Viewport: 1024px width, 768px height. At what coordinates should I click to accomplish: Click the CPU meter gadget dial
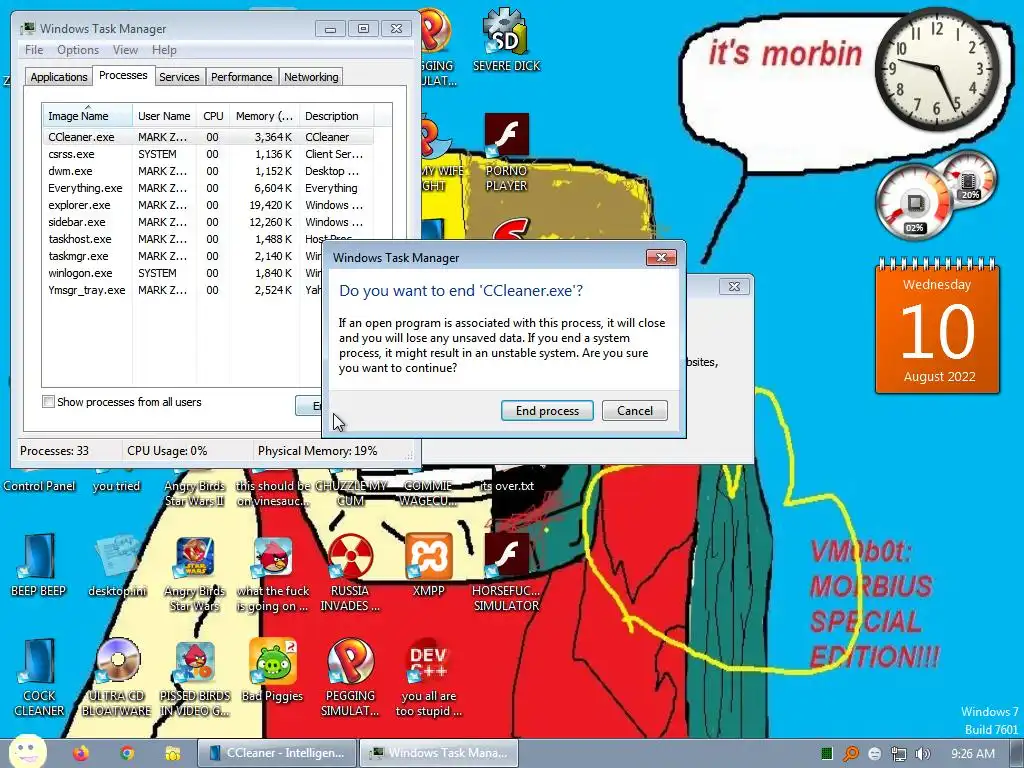click(x=914, y=202)
